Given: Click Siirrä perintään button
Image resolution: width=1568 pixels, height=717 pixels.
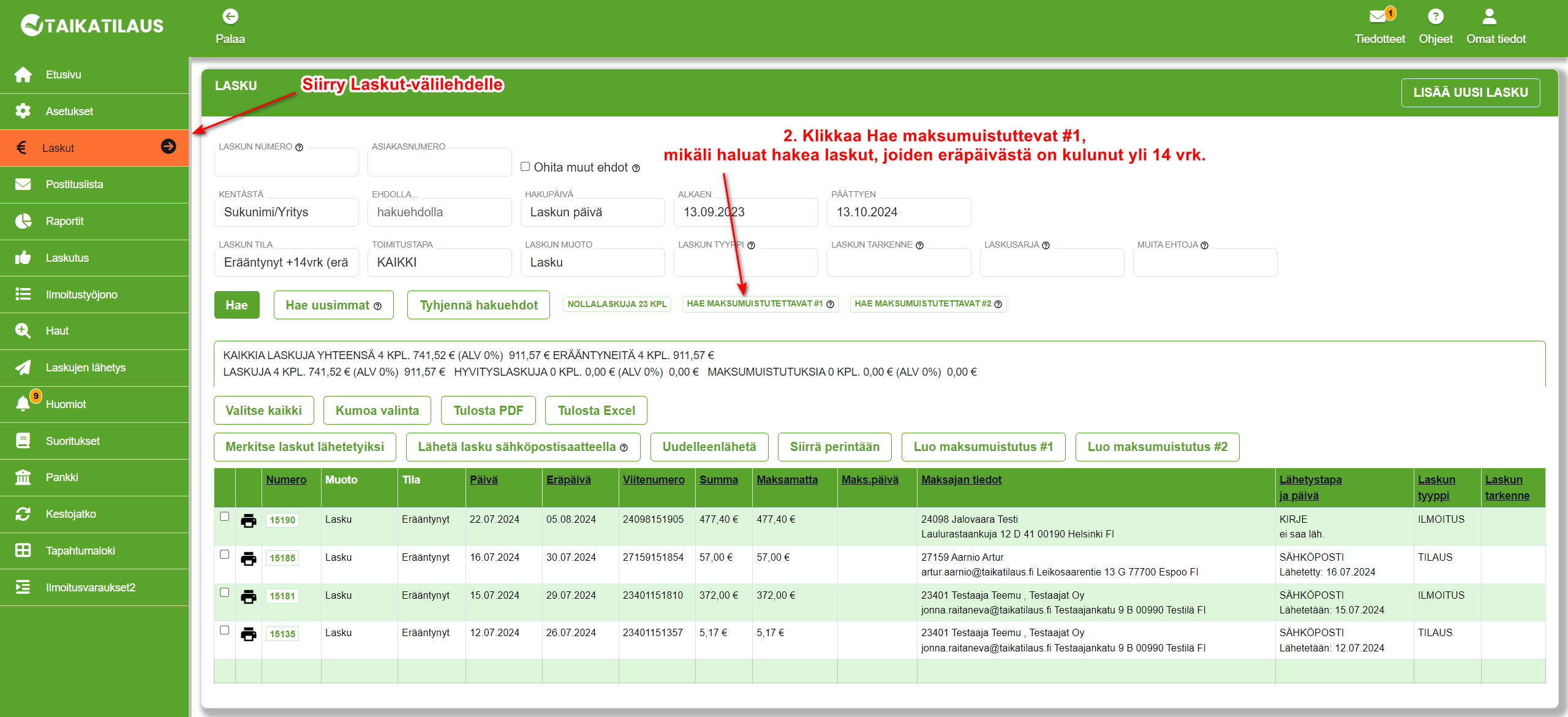Looking at the screenshot, I should pos(834,447).
